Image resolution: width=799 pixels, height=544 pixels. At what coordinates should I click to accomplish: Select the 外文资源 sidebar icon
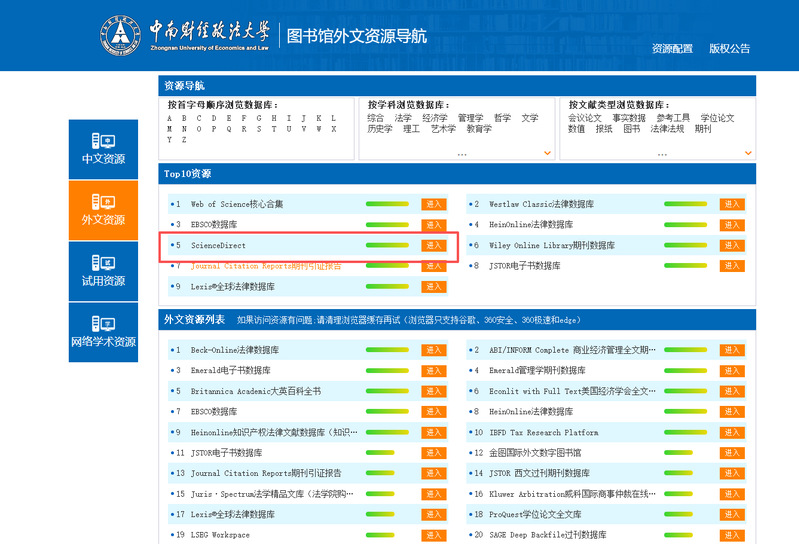click(103, 201)
